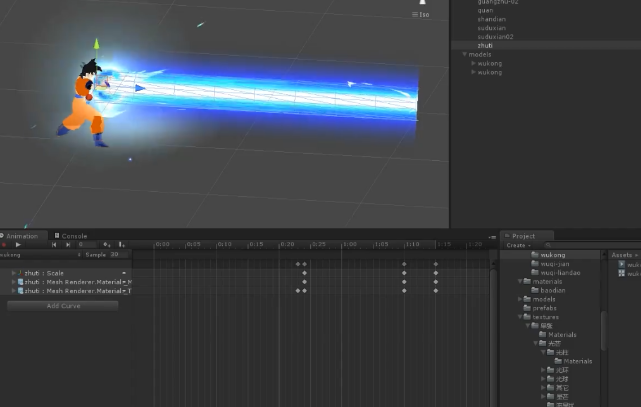Viewport: 641px width, 407px height.
Task: Select the Project tab
Action: [527, 236]
